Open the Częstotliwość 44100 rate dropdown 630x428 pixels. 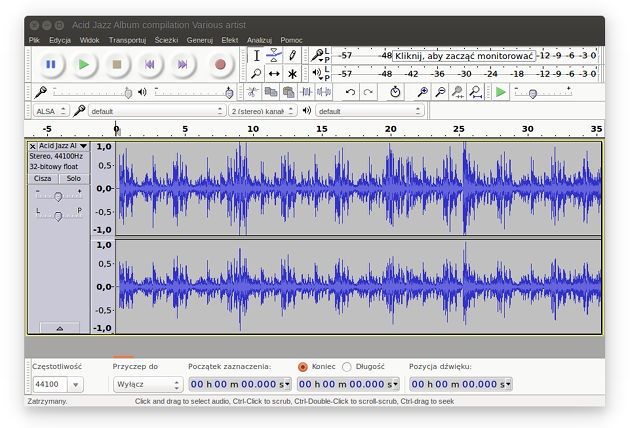click(75, 385)
